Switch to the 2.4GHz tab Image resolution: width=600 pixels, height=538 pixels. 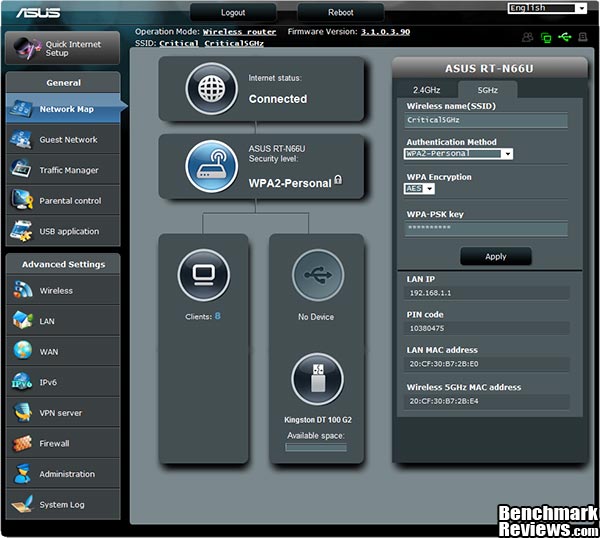(426, 90)
